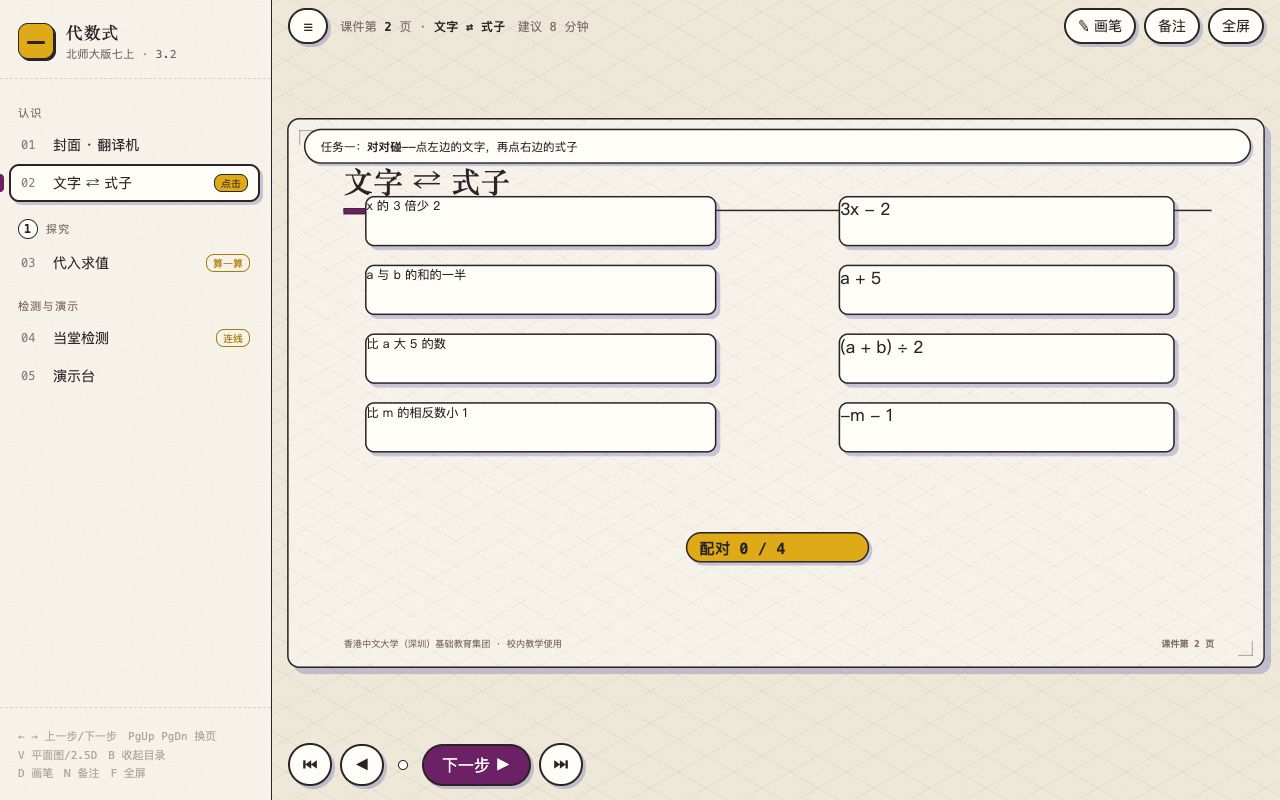Click the 代数式 title in the sidebar
The width and height of the screenshot is (1280, 800).
point(92,33)
